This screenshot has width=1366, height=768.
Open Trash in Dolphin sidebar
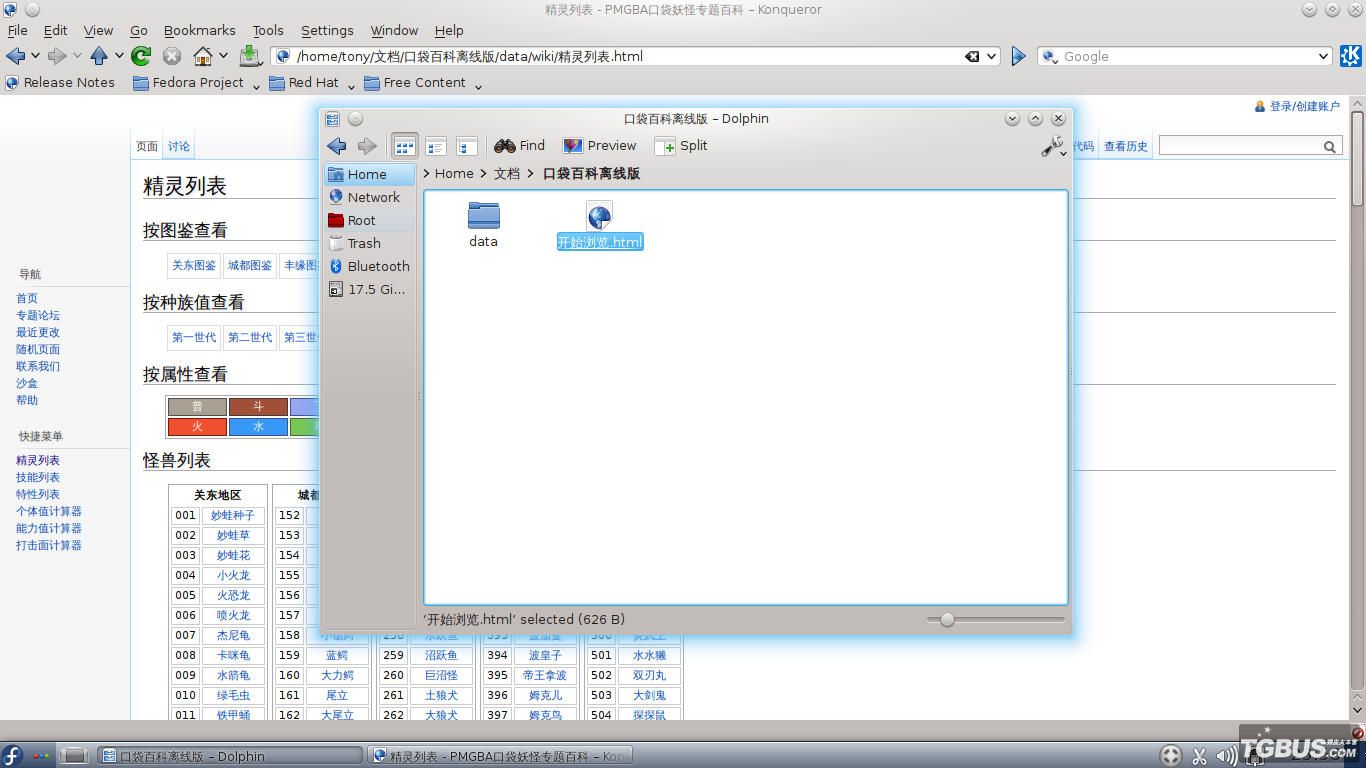369,243
